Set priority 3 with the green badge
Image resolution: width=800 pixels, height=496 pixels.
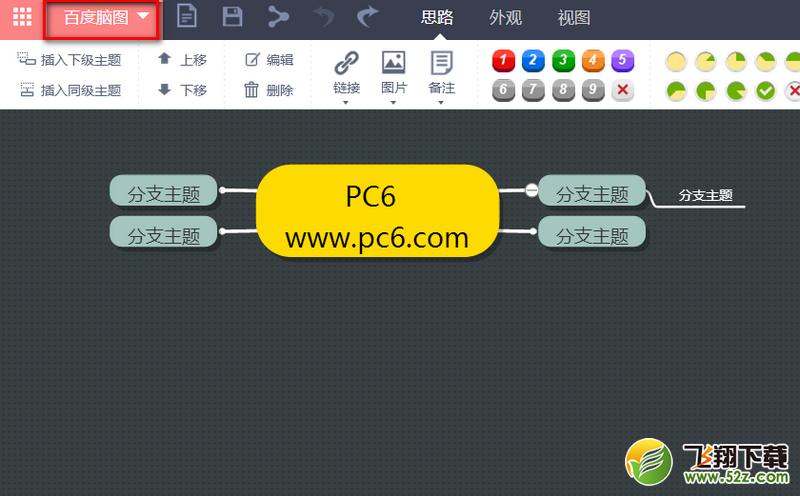click(563, 61)
